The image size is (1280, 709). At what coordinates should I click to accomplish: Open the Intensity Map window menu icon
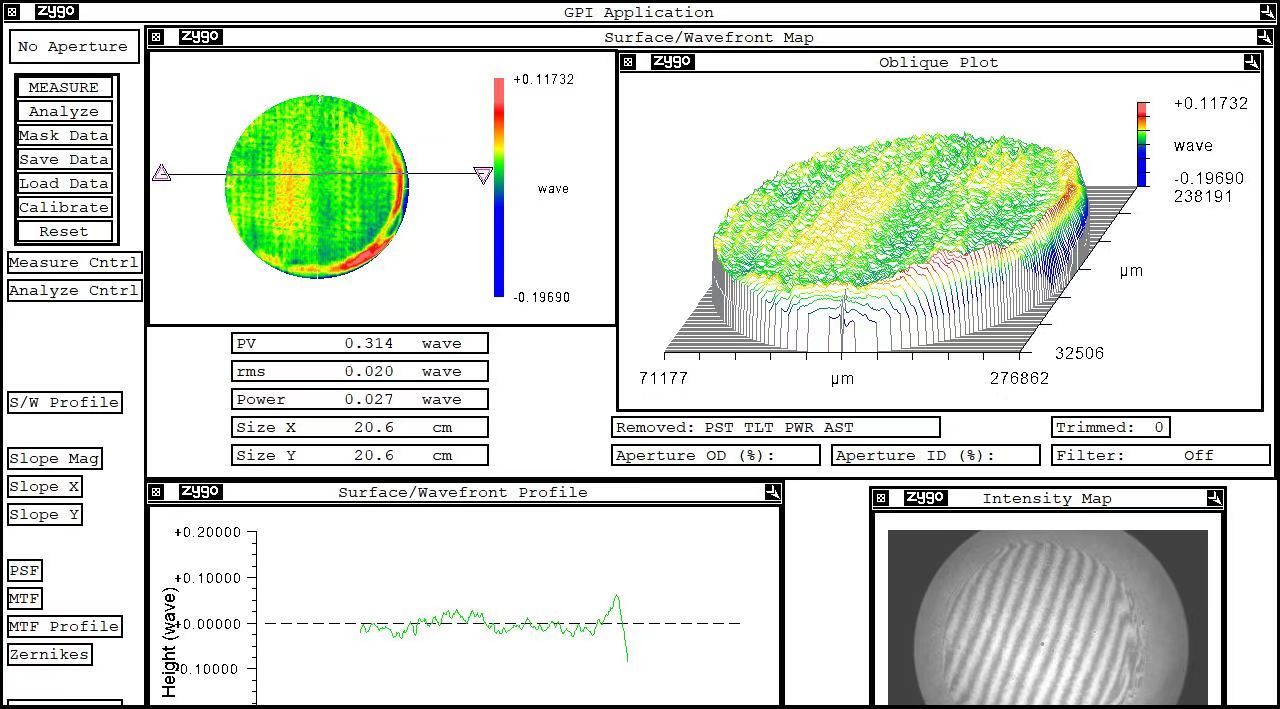click(x=880, y=498)
